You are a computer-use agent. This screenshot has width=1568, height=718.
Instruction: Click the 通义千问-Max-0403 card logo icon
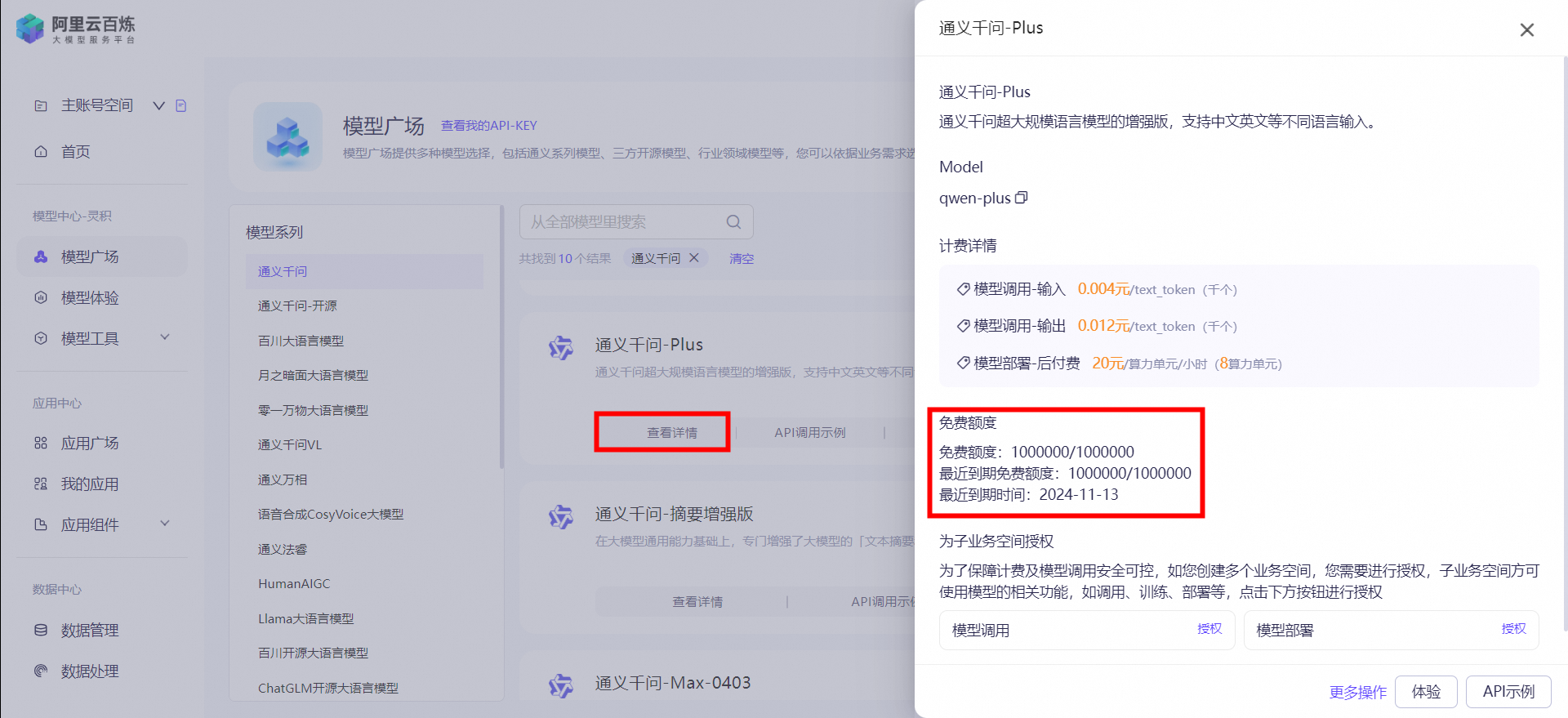[x=561, y=686]
